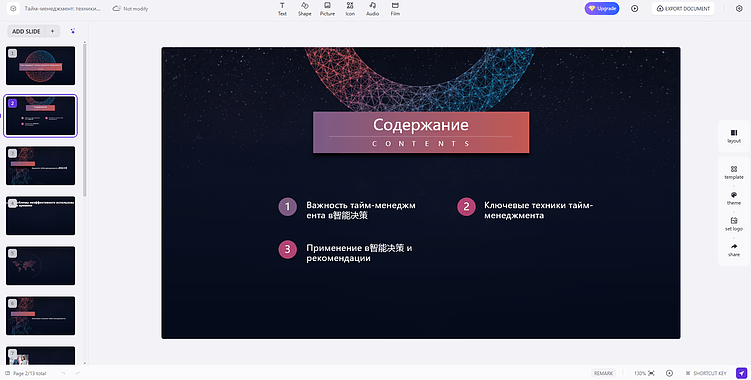751x380 pixels.
Task: Click the 'Not modify' status text
Action: click(136, 9)
